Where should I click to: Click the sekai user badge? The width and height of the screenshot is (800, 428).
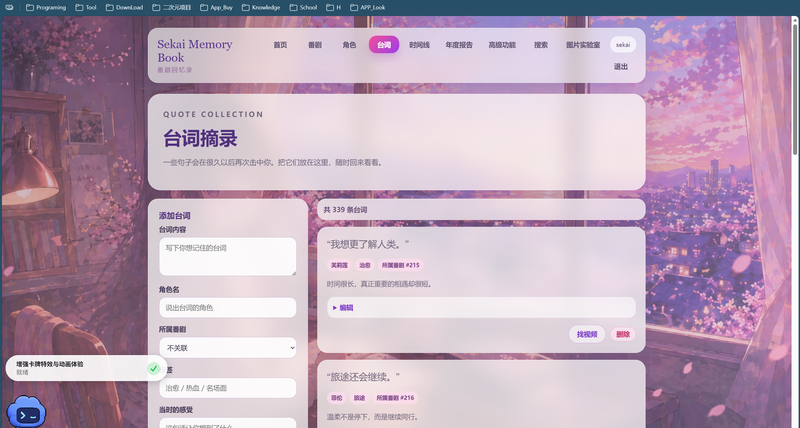[623, 45]
